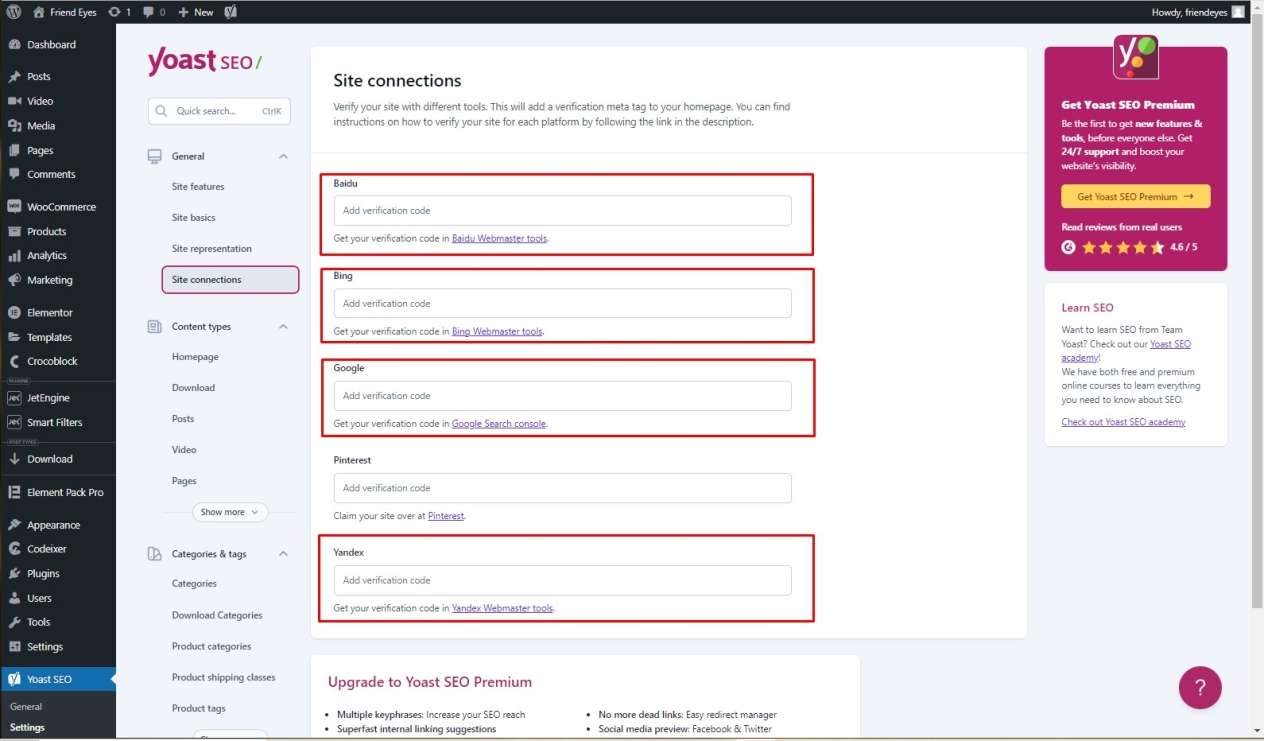The width and height of the screenshot is (1264, 741).
Task: Open Templates in admin sidebar
Action: [x=49, y=337]
